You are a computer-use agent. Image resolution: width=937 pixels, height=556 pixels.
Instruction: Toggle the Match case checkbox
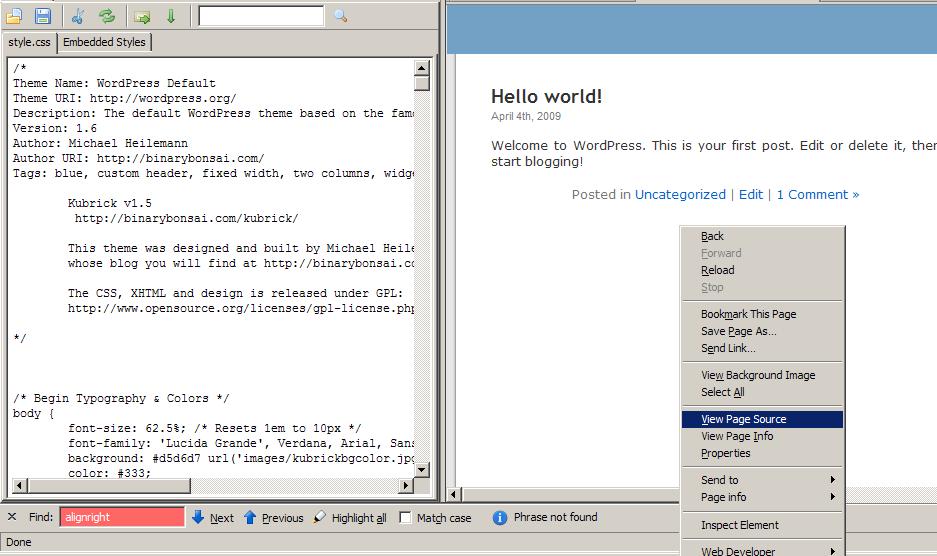pyautogui.click(x=405, y=518)
